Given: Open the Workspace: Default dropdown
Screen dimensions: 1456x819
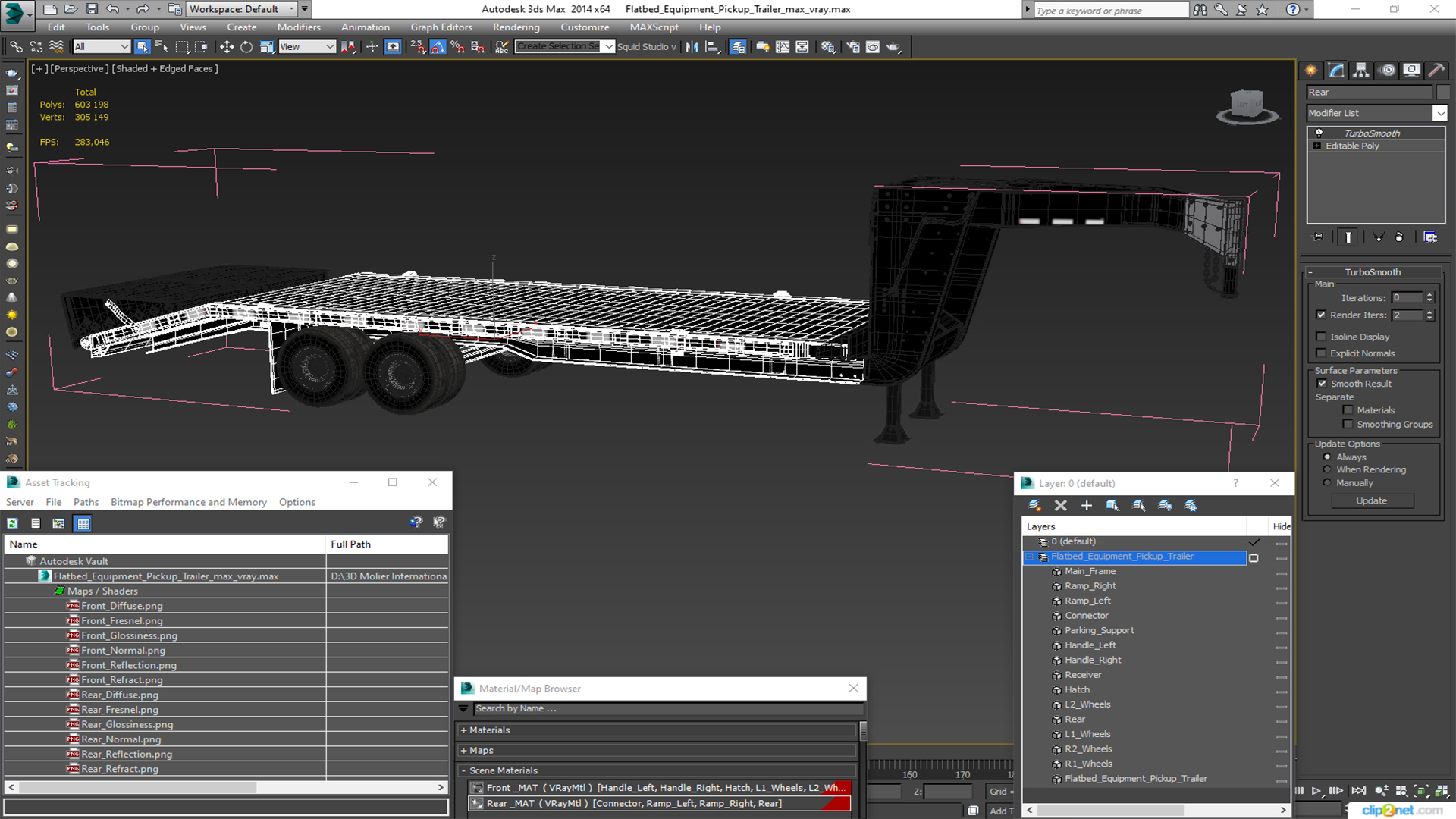Looking at the screenshot, I should [241, 9].
